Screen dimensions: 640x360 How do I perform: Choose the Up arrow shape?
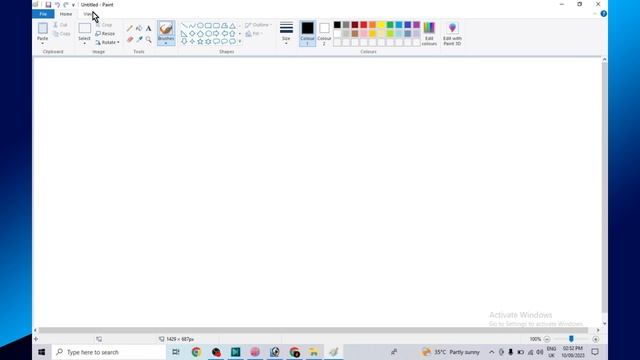coord(232,33)
